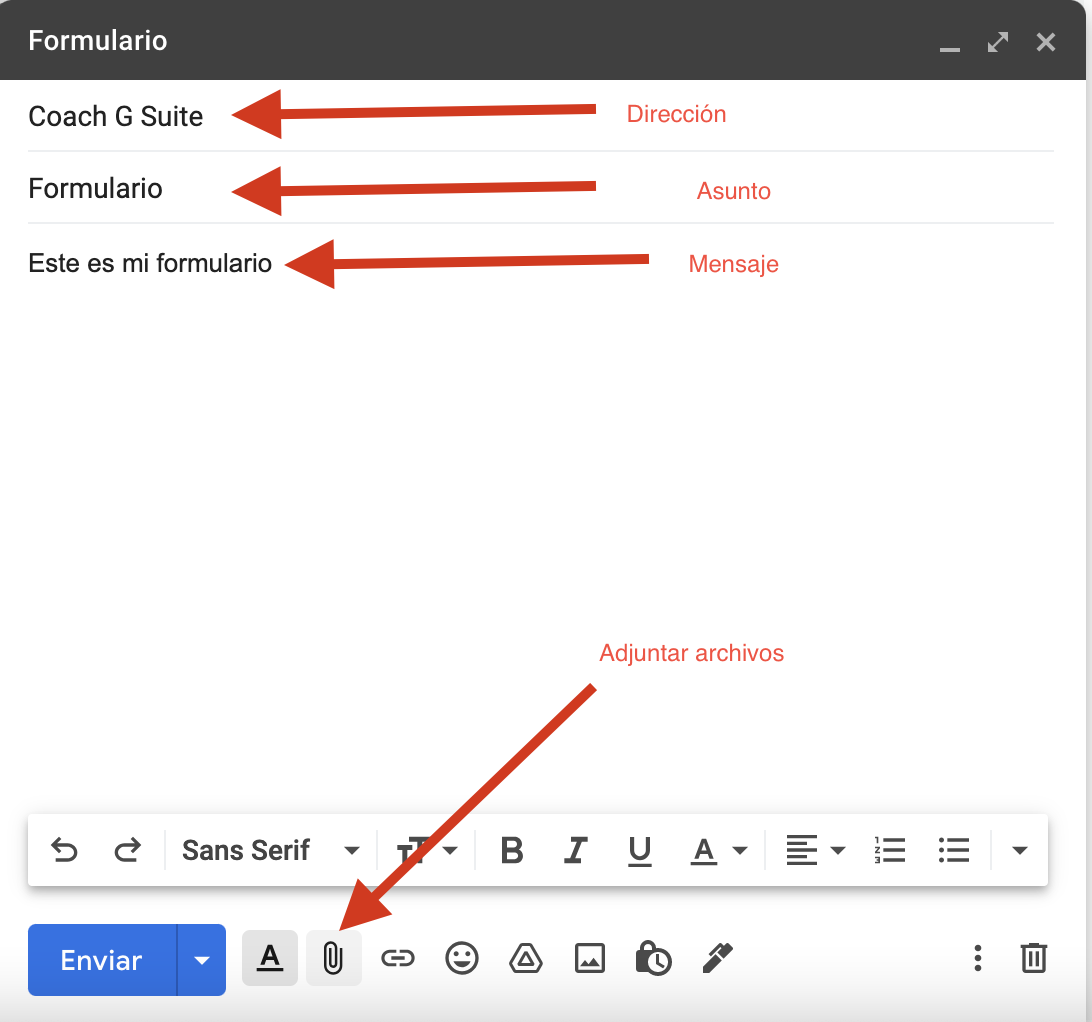Insert an emoji

click(462, 958)
